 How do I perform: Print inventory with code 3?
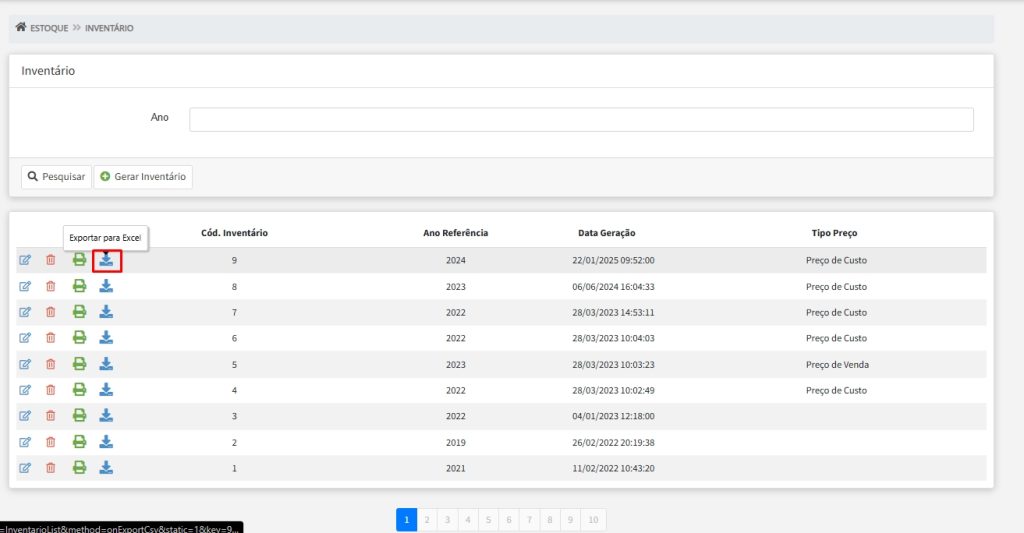click(79, 415)
